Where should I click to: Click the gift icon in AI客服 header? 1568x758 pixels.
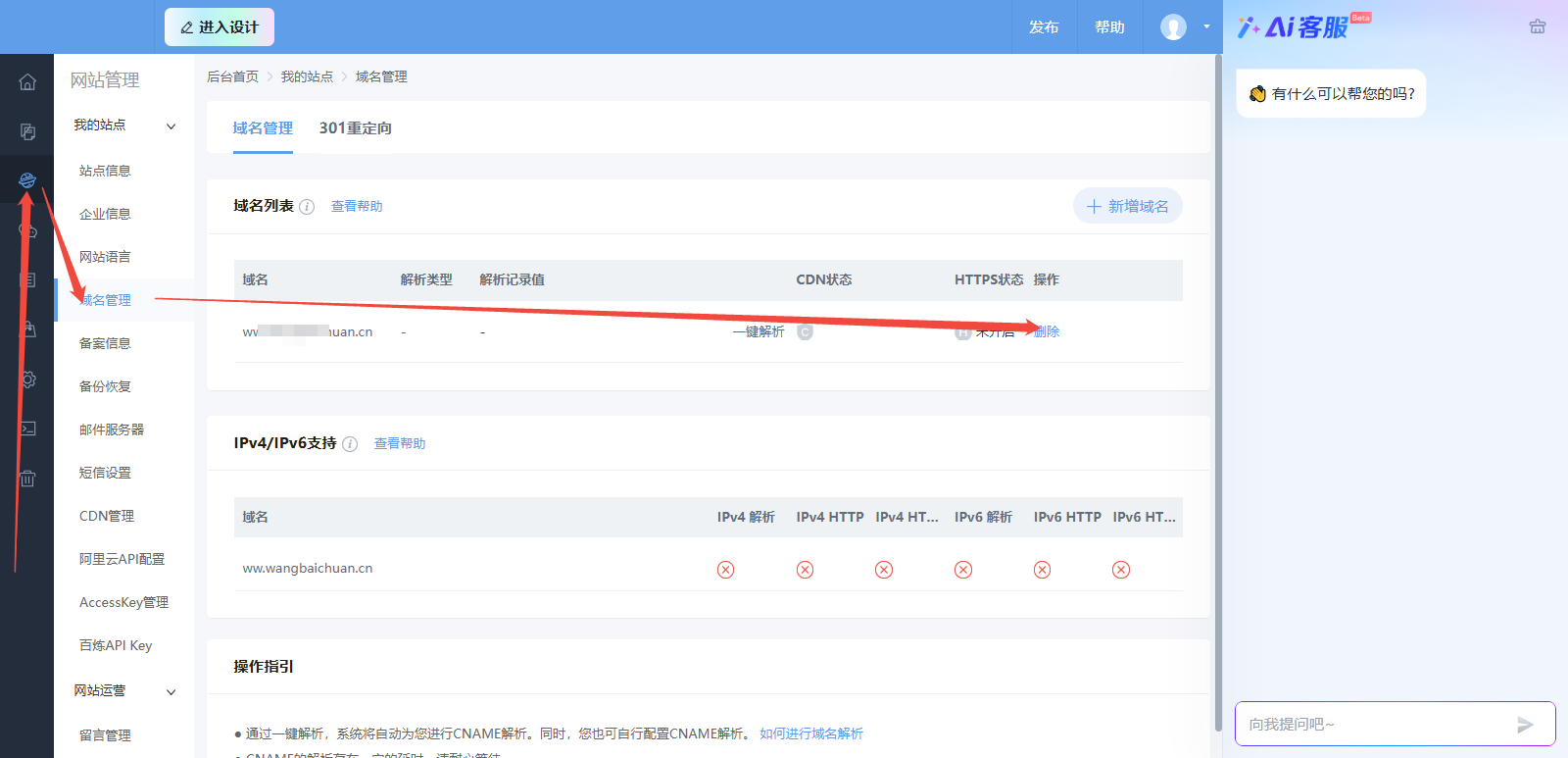1538,26
